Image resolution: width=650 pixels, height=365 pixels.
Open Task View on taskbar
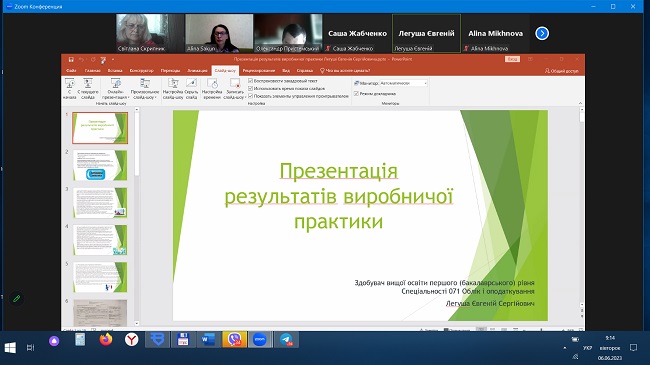(x=30, y=348)
